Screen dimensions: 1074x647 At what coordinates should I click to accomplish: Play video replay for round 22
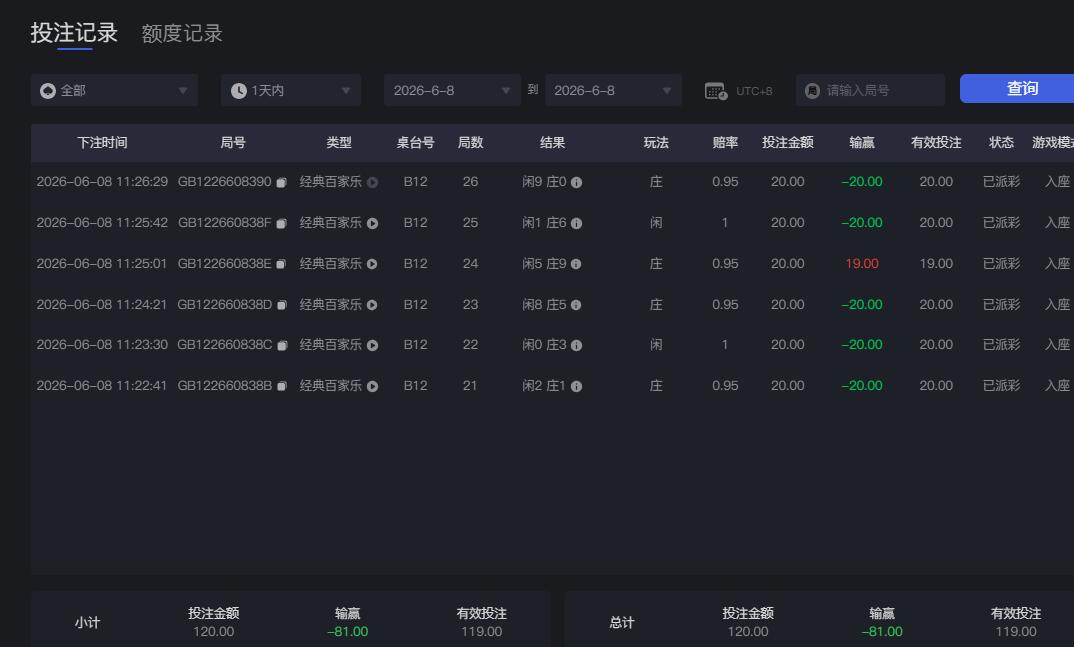(372, 345)
